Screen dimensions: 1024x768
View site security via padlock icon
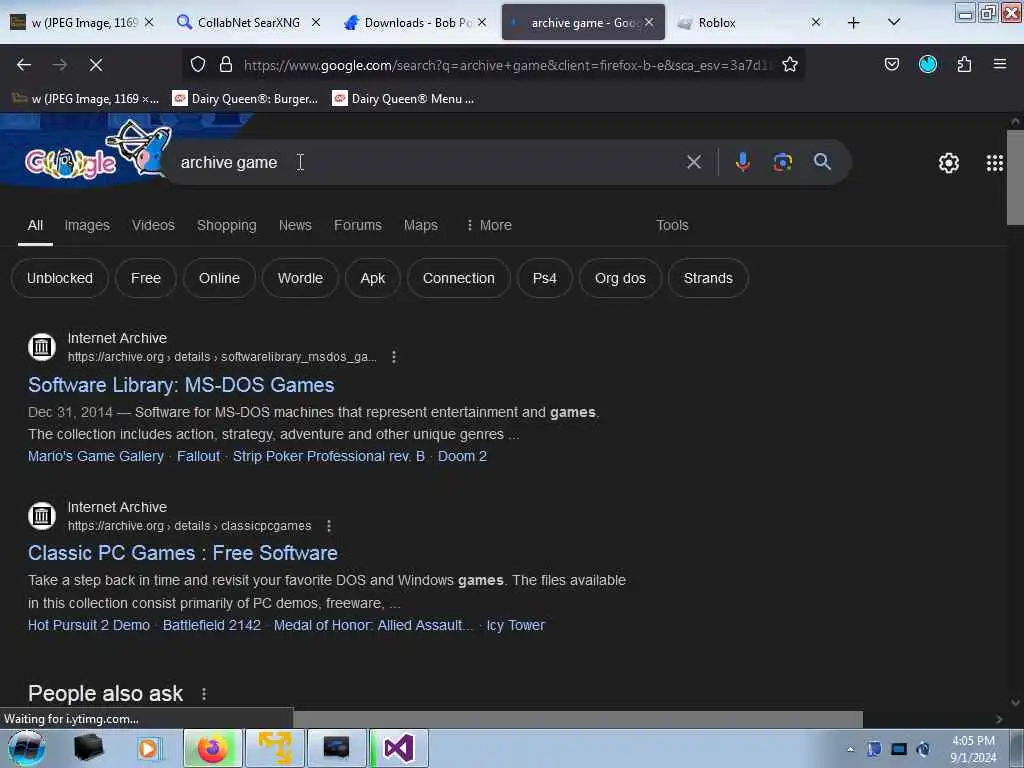226,64
